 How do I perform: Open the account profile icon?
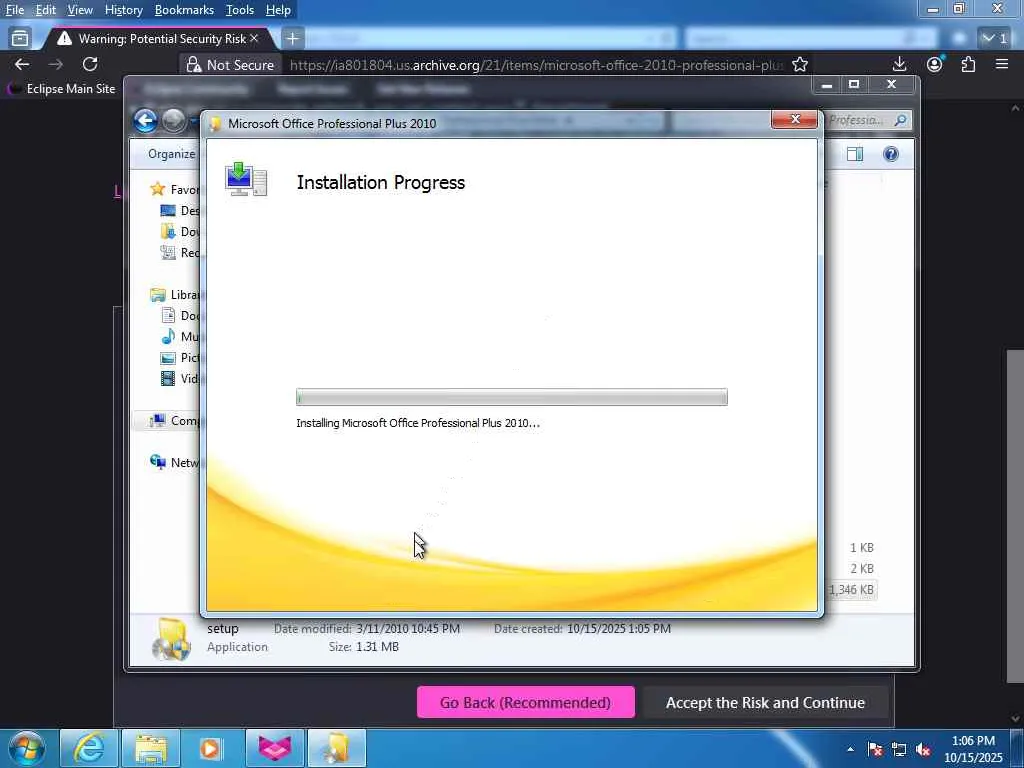point(935,64)
